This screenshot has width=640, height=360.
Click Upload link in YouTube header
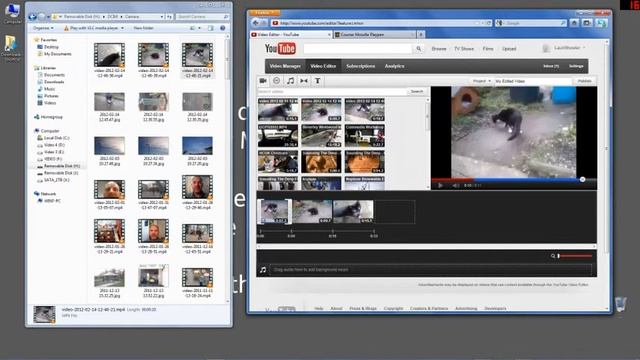509,49
